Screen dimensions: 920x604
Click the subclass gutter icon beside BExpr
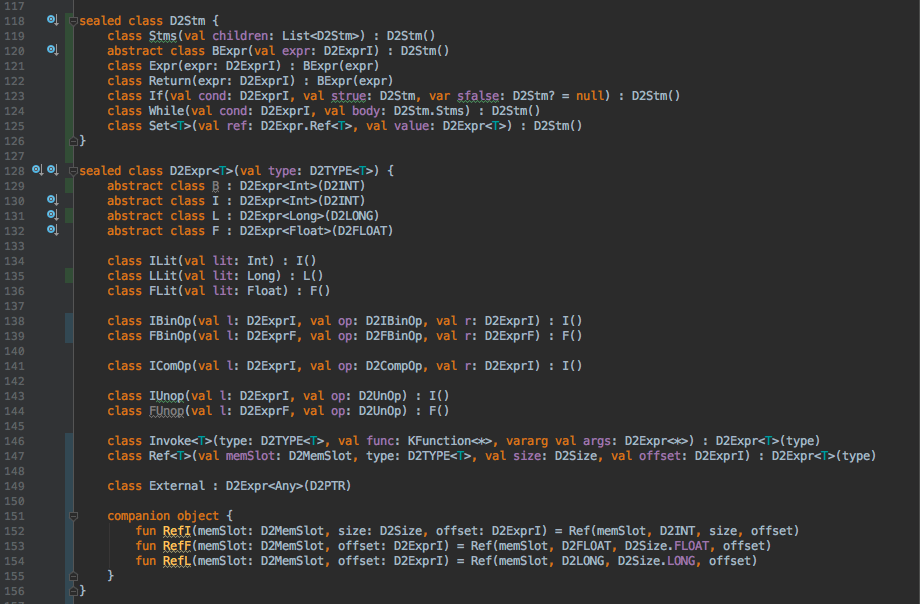(x=52, y=50)
